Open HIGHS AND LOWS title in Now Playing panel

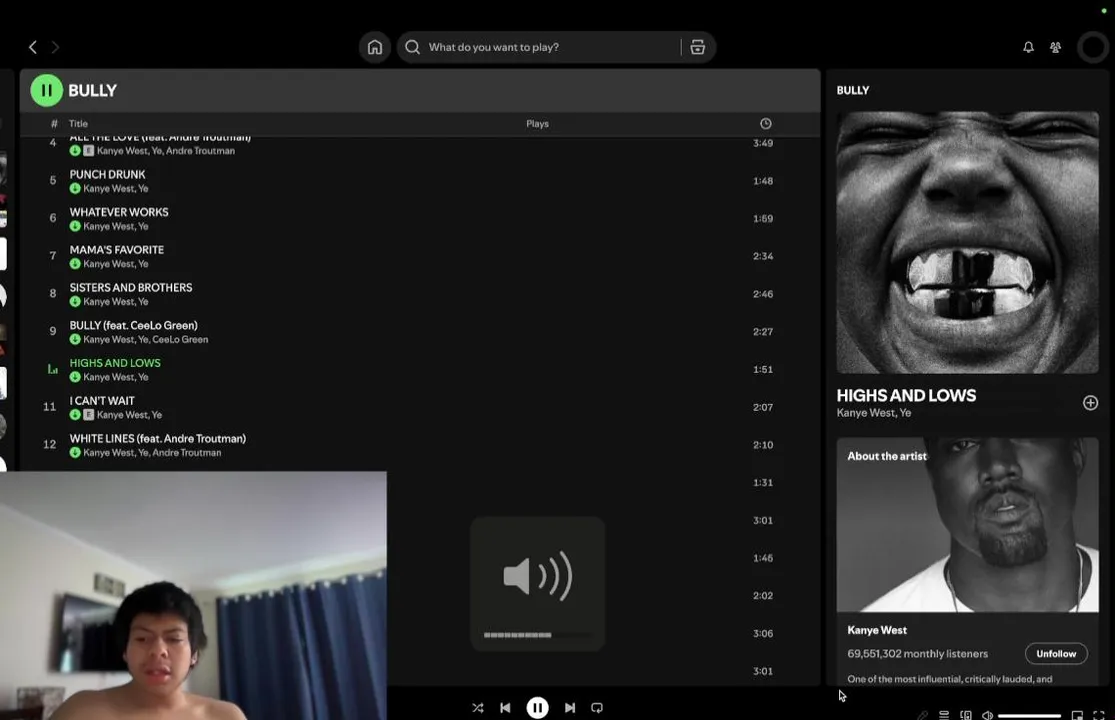coord(906,395)
